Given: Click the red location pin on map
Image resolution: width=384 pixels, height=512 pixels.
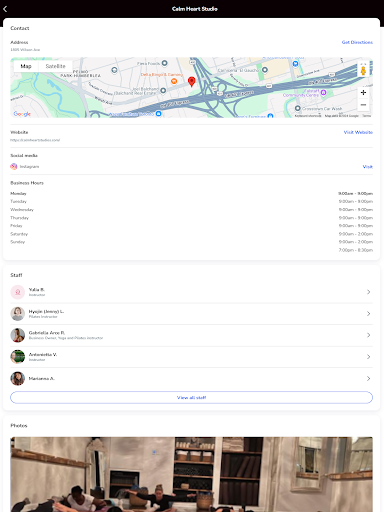Looking at the screenshot, I should coord(192,82).
